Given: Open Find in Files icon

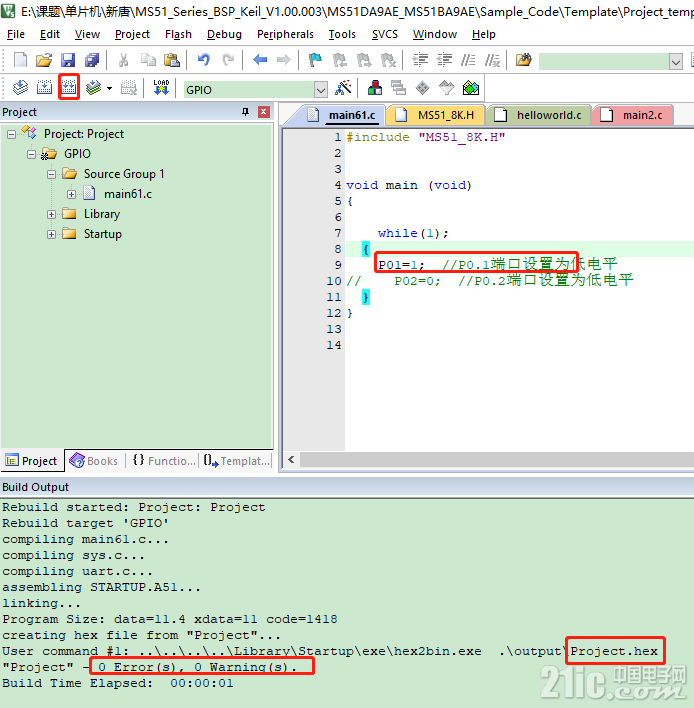Looking at the screenshot, I should 524,60.
